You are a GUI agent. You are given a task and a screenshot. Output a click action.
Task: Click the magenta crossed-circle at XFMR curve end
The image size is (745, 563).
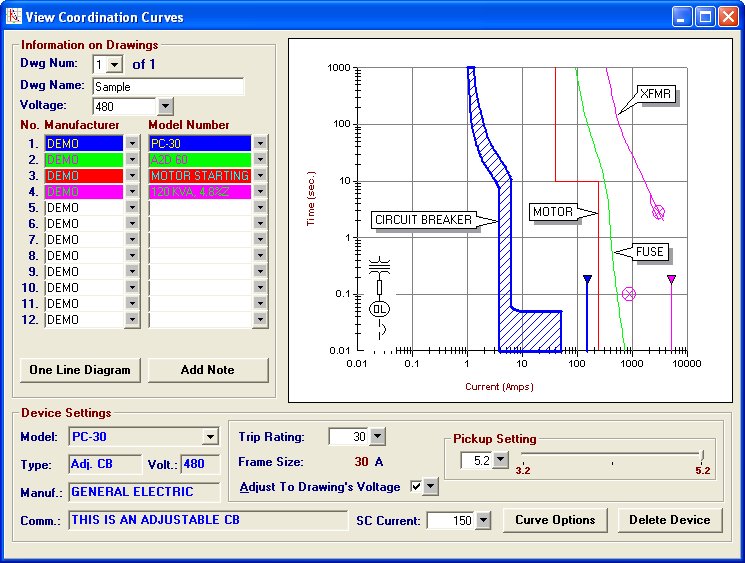coord(658,212)
